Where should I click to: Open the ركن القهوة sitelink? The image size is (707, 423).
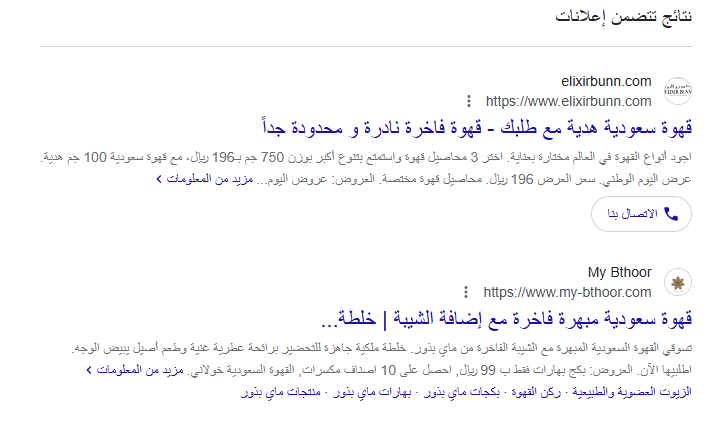536,392
